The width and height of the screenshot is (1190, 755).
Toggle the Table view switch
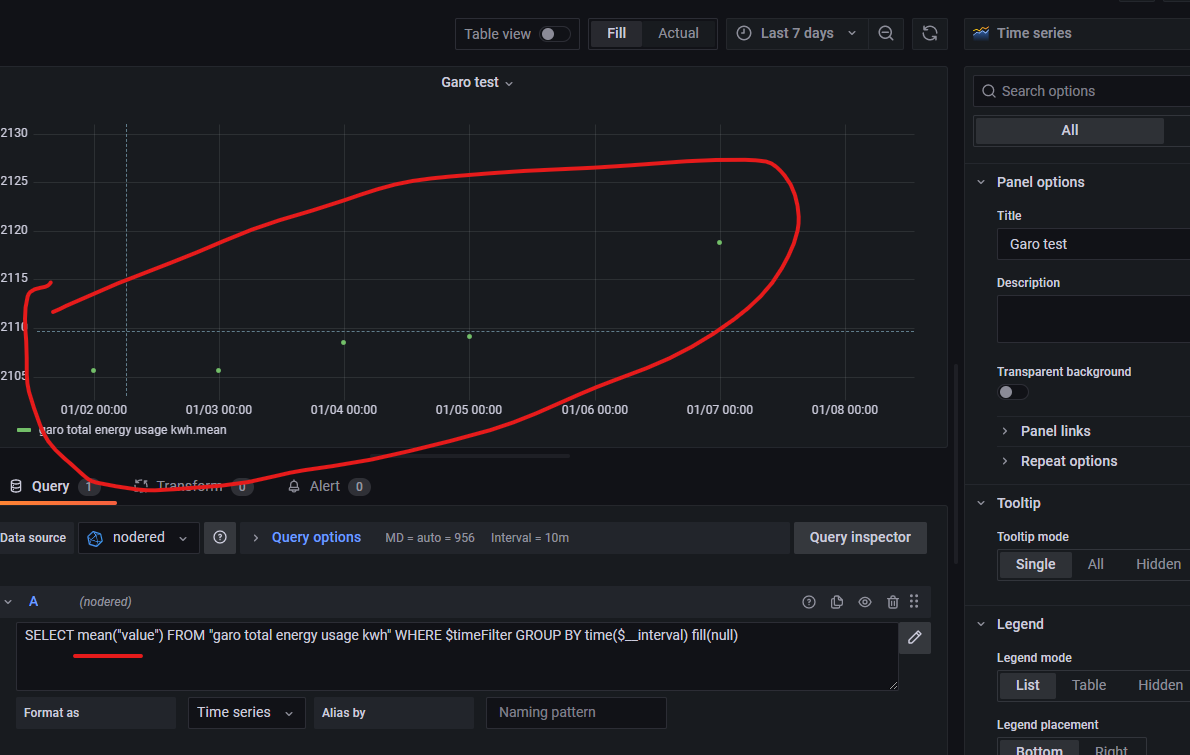click(554, 34)
